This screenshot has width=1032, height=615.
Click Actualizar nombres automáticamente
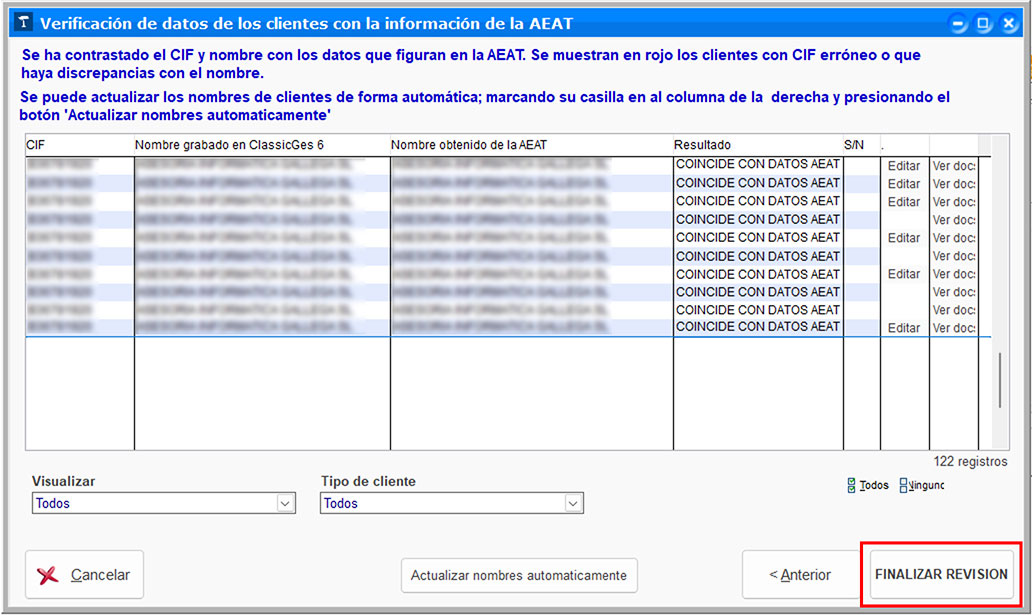518,575
